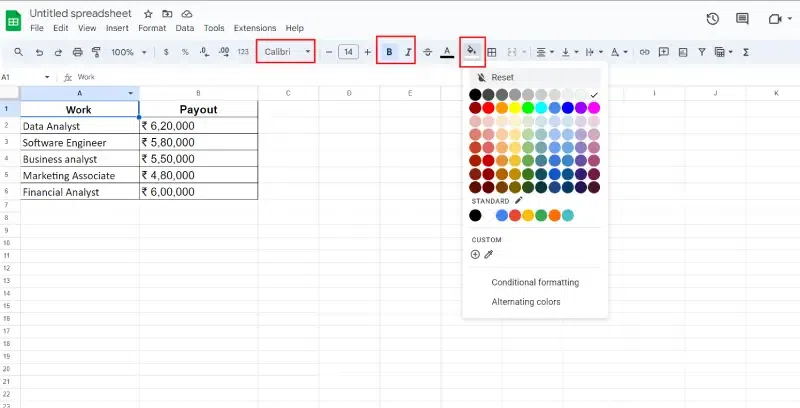Open the Tools menu
This screenshot has height=408, width=800.
pyautogui.click(x=214, y=28)
